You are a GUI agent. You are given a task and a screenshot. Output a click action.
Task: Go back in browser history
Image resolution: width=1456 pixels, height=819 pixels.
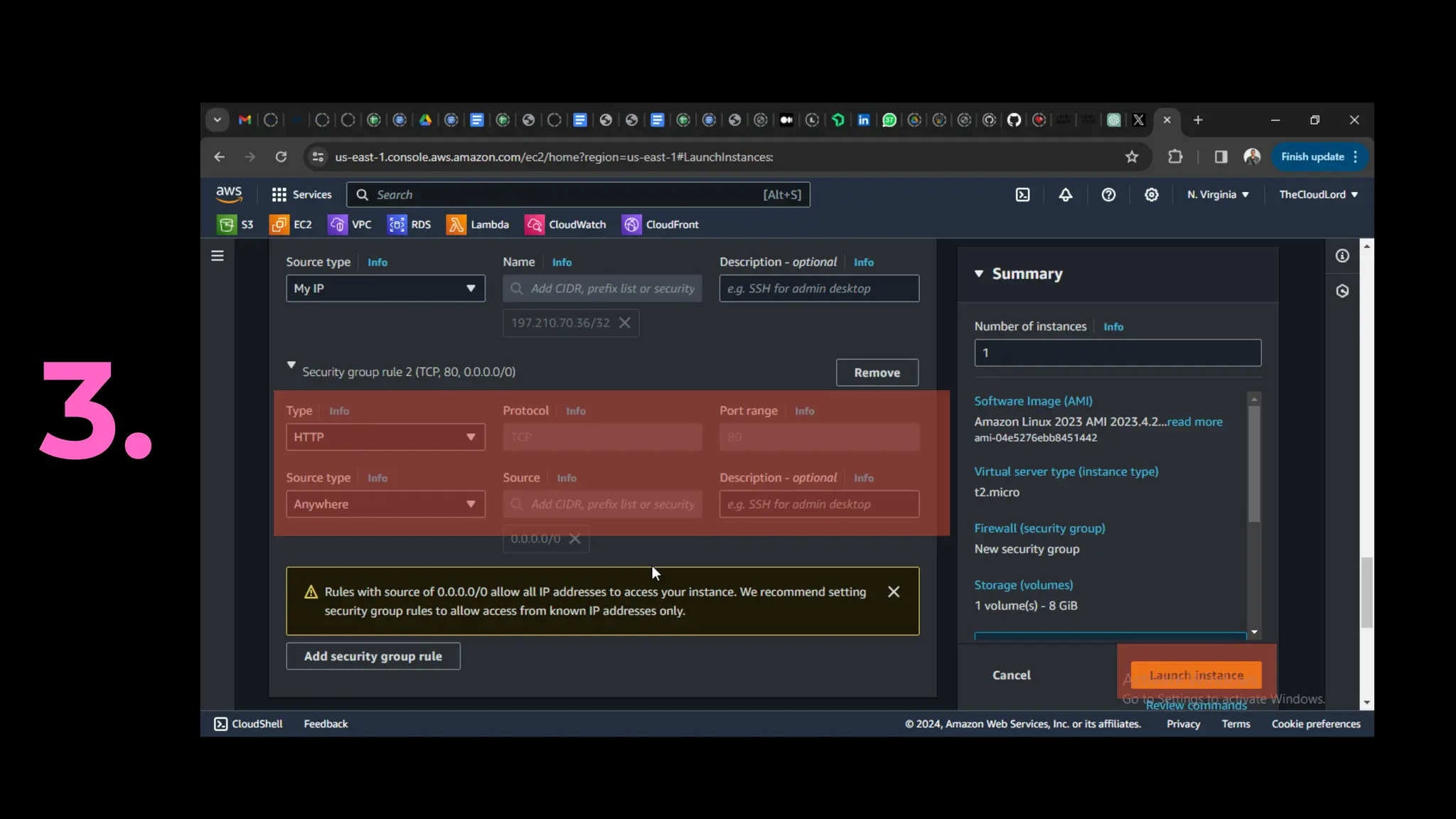click(x=220, y=157)
